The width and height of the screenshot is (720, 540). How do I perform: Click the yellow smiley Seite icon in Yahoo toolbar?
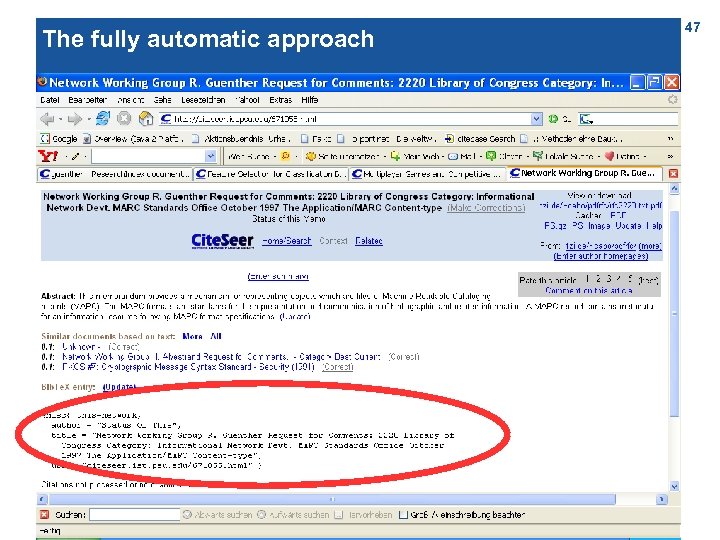(x=311, y=157)
